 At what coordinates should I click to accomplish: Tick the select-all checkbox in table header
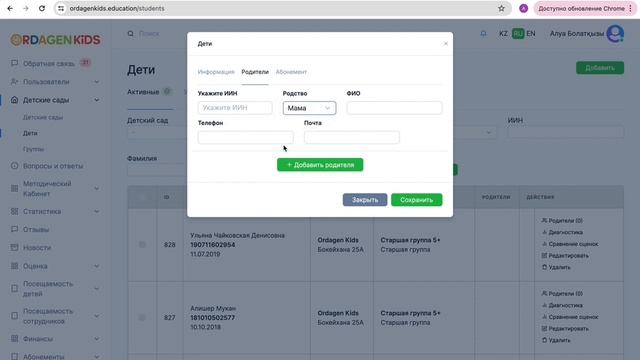pos(142,197)
